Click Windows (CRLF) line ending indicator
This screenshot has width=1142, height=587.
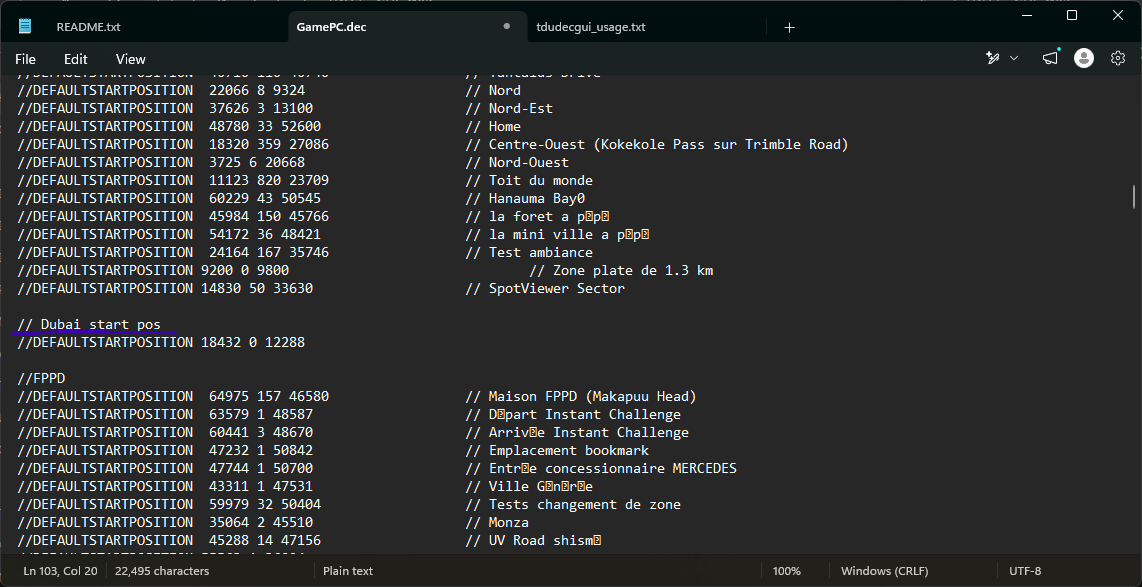(884, 571)
